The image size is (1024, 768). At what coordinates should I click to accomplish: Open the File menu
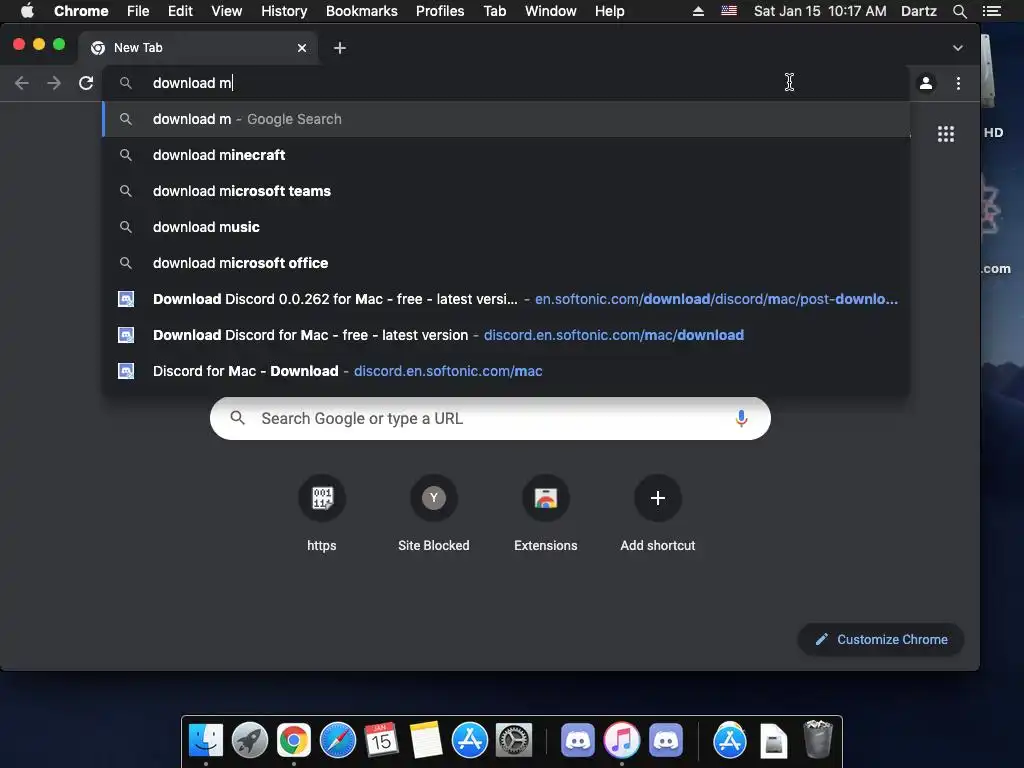pyautogui.click(x=138, y=11)
